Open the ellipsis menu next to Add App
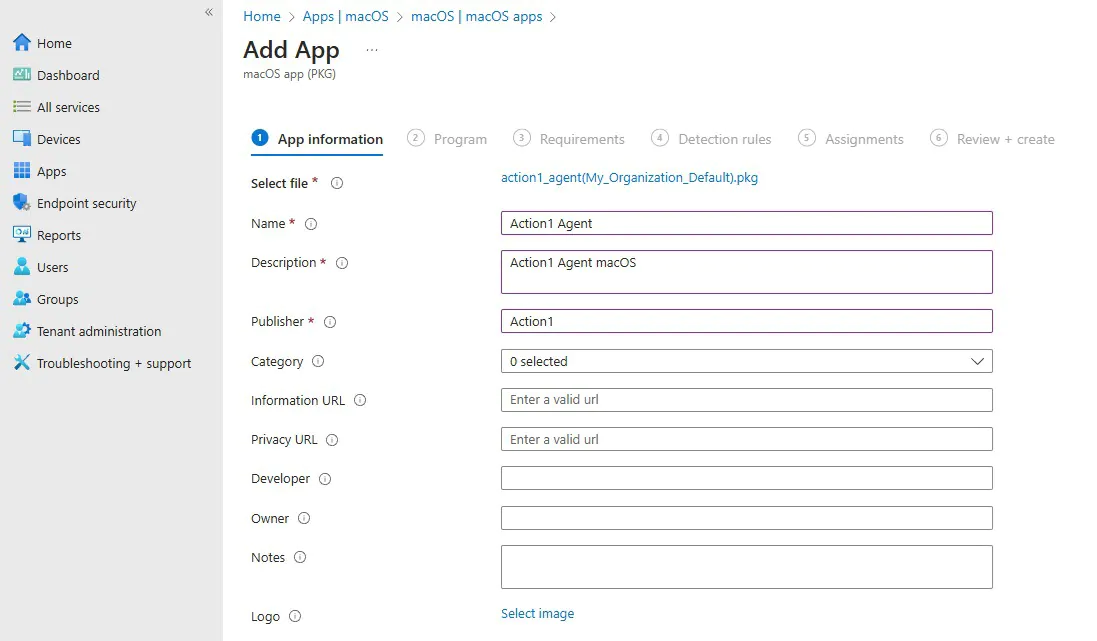Image resolution: width=1097 pixels, height=641 pixels. pyautogui.click(x=371, y=48)
